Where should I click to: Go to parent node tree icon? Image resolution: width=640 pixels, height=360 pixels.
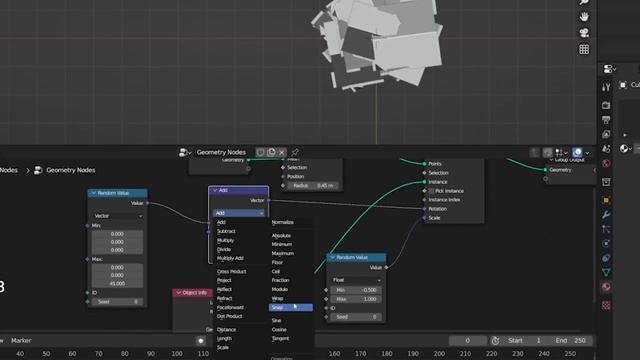(534, 153)
